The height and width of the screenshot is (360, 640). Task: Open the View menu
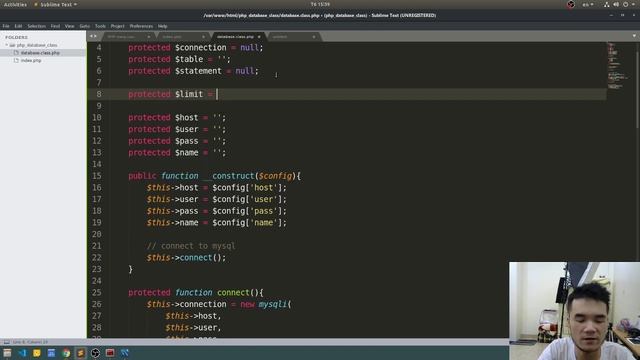point(69,26)
